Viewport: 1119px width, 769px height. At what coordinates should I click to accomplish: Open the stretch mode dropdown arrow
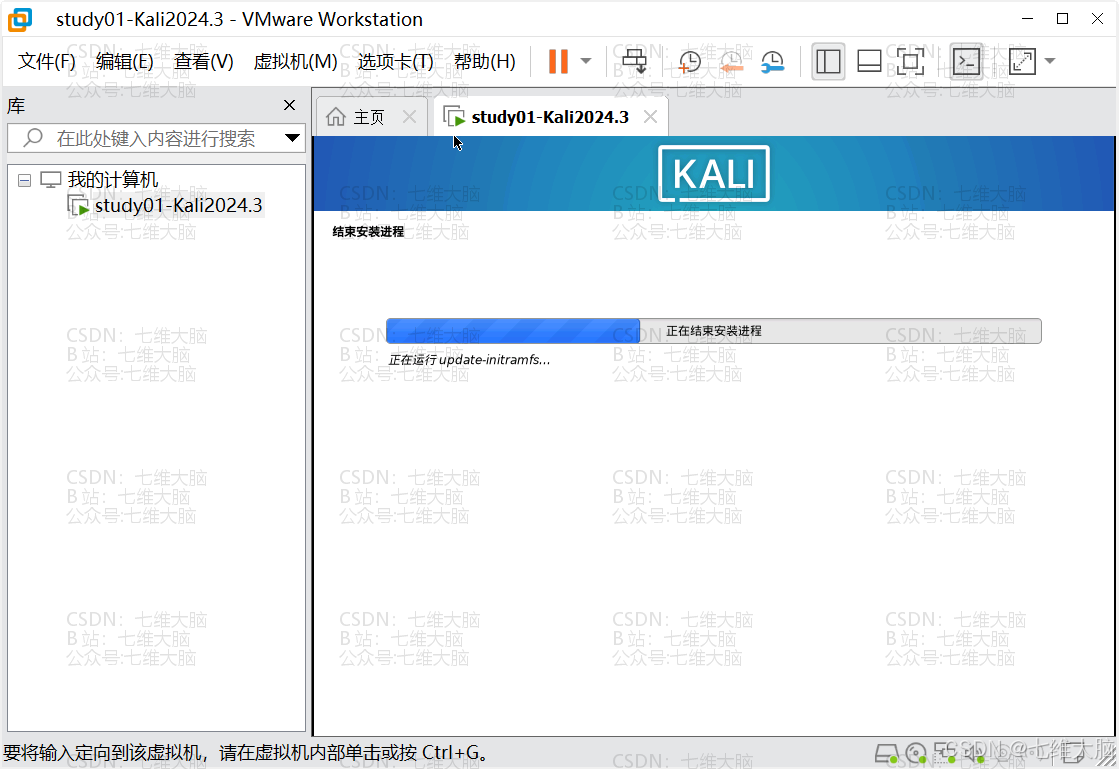click(x=1050, y=61)
